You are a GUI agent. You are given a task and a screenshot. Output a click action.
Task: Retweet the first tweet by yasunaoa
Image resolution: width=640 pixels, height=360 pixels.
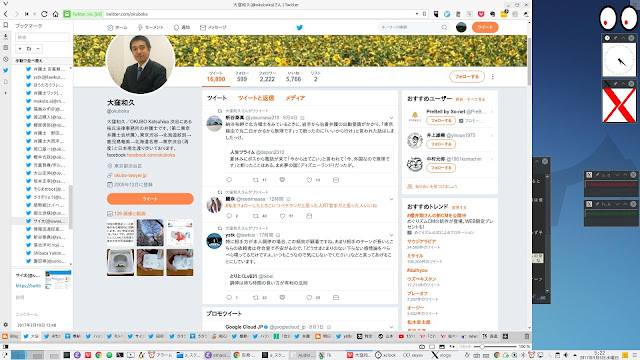256,180
